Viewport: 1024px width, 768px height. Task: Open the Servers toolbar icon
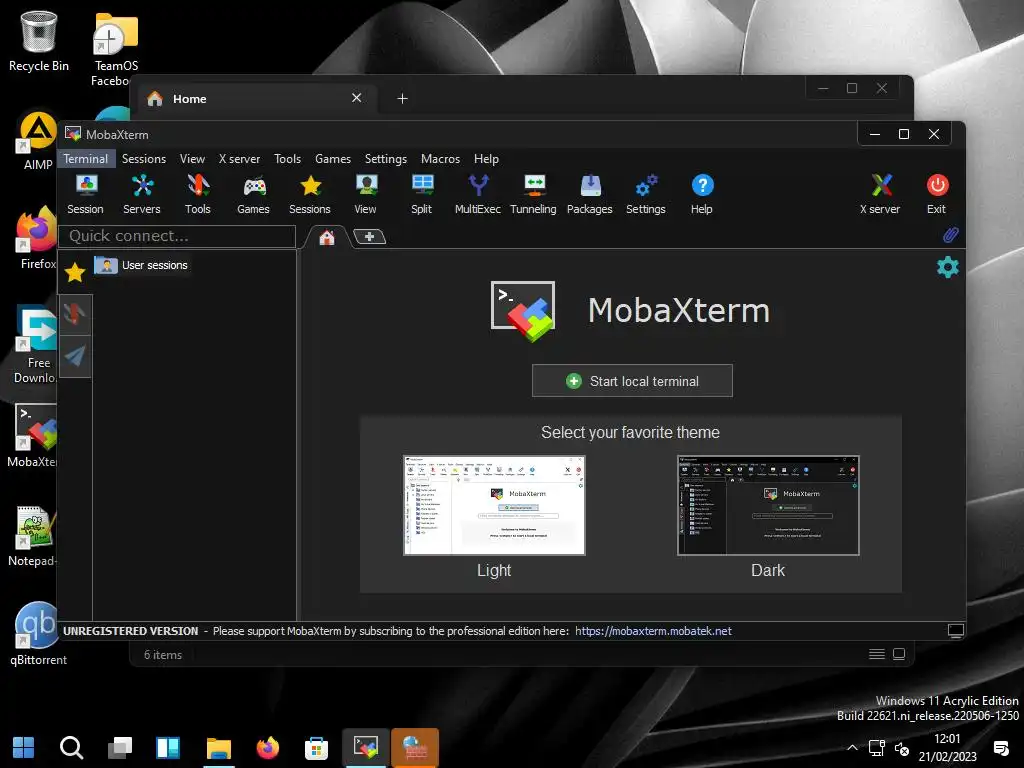pos(142,195)
